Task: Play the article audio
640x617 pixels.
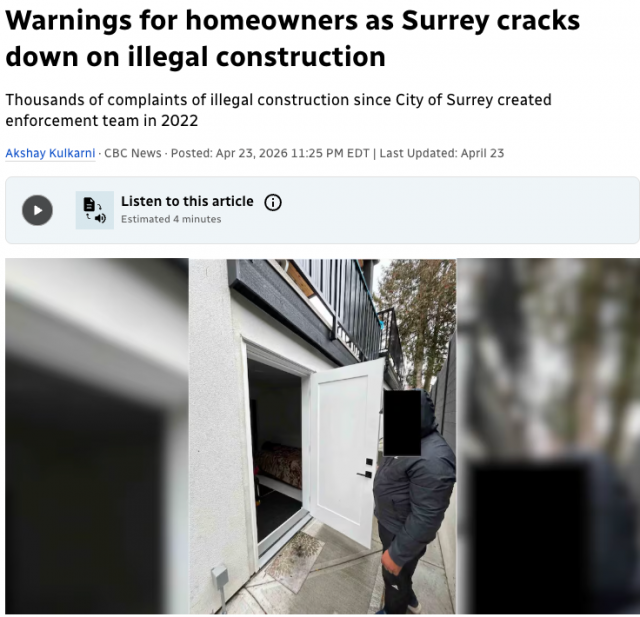Action: 37,210
